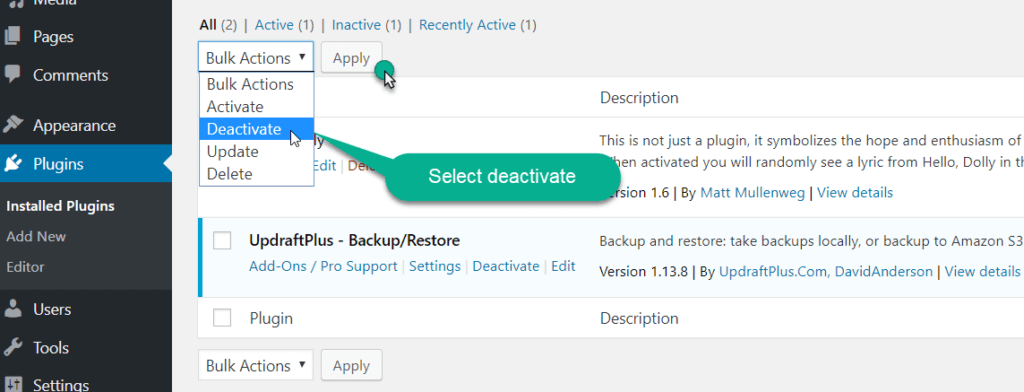The image size is (1024, 392).
Task: Click the Comments speech bubble icon
Action: point(12,74)
